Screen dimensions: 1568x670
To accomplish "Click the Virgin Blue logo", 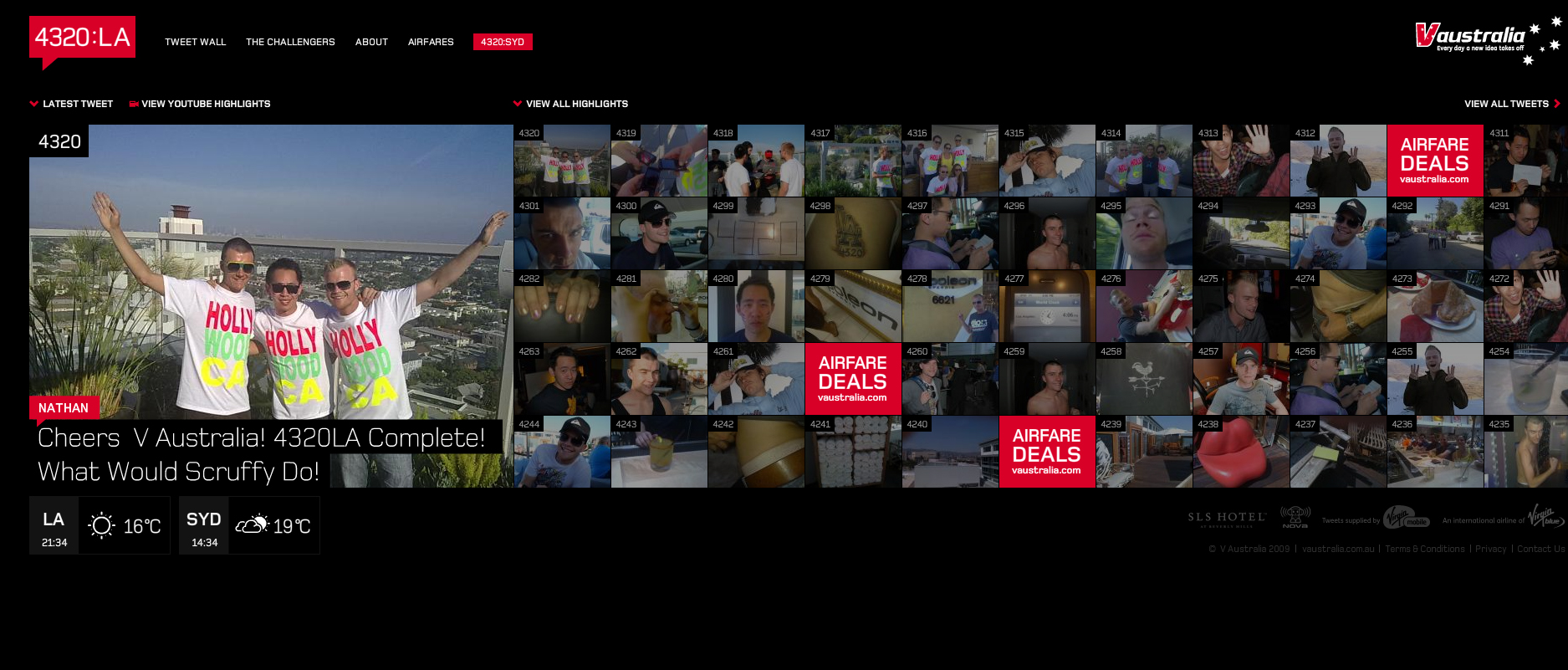I will pos(1545,516).
